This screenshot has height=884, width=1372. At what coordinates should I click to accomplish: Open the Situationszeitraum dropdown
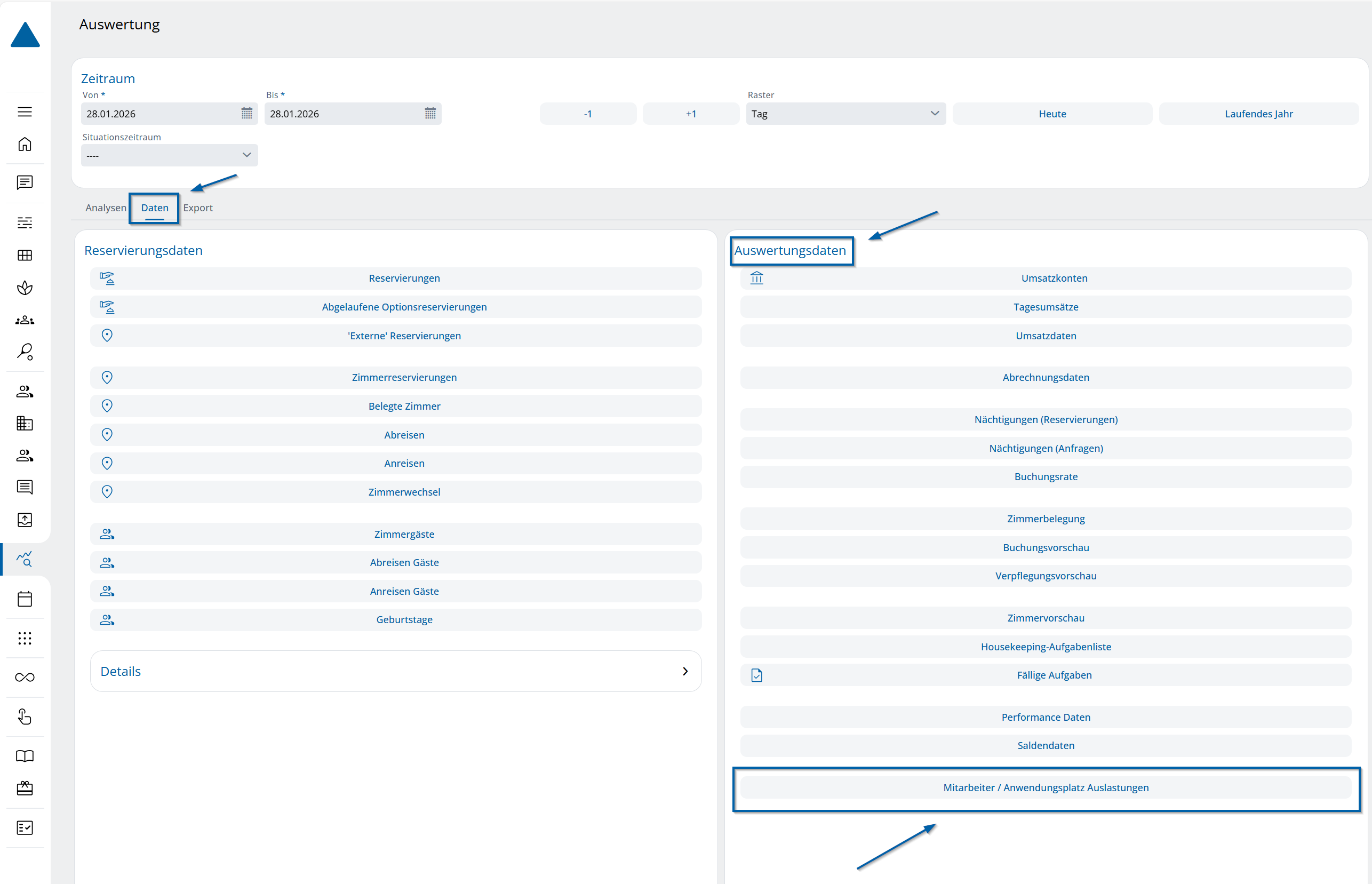tap(169, 156)
